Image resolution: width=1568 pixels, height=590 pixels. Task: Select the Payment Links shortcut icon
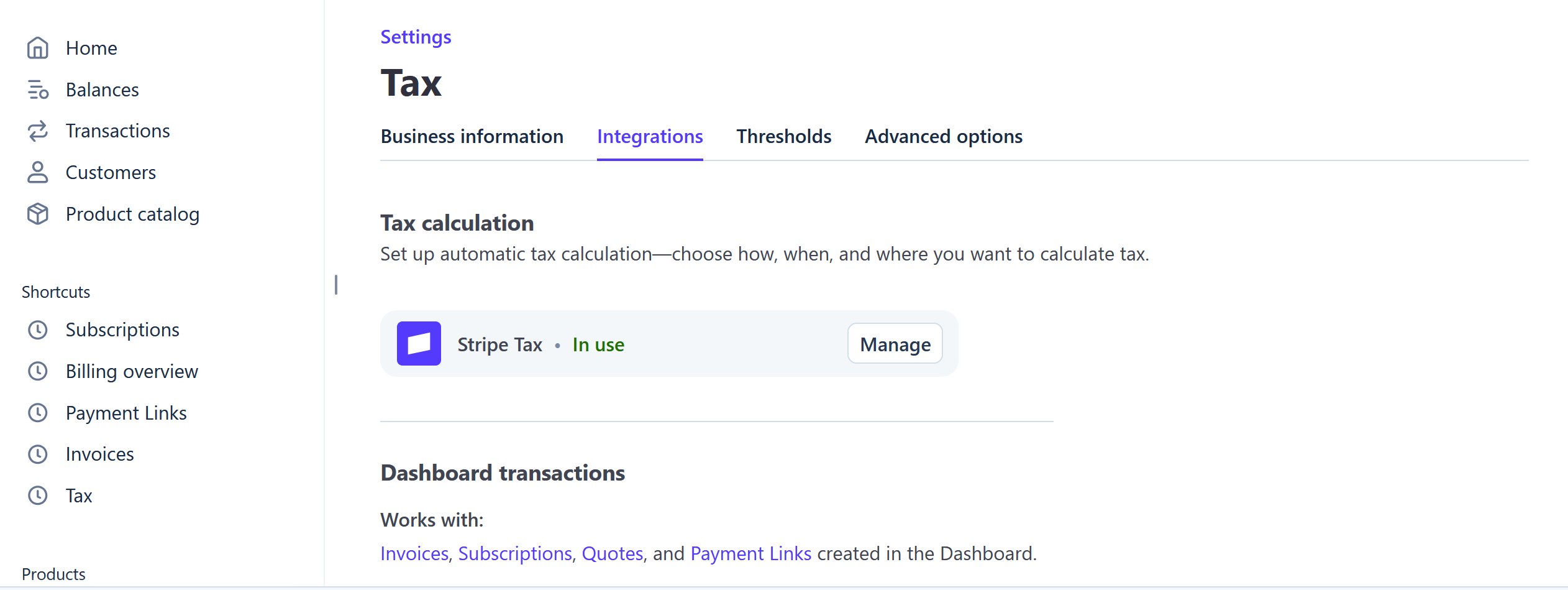(x=38, y=412)
